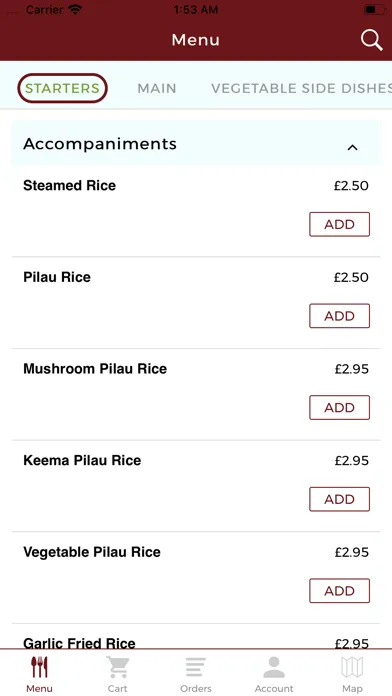Screen dimensions: 392x696
Task: Add Keema Pilau Rice to cart
Action: (x=340, y=499)
